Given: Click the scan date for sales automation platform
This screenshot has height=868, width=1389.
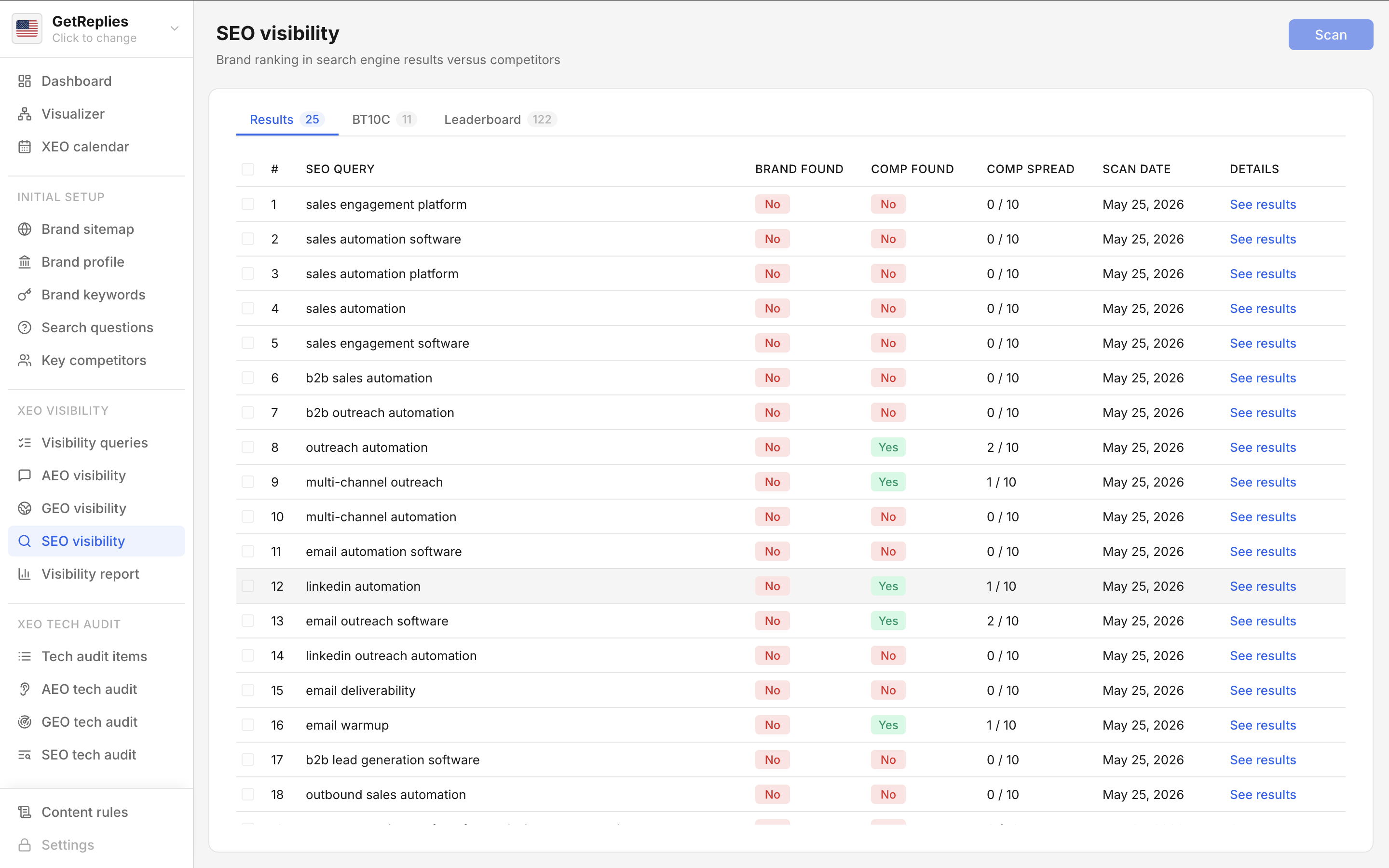Looking at the screenshot, I should point(1143,274).
